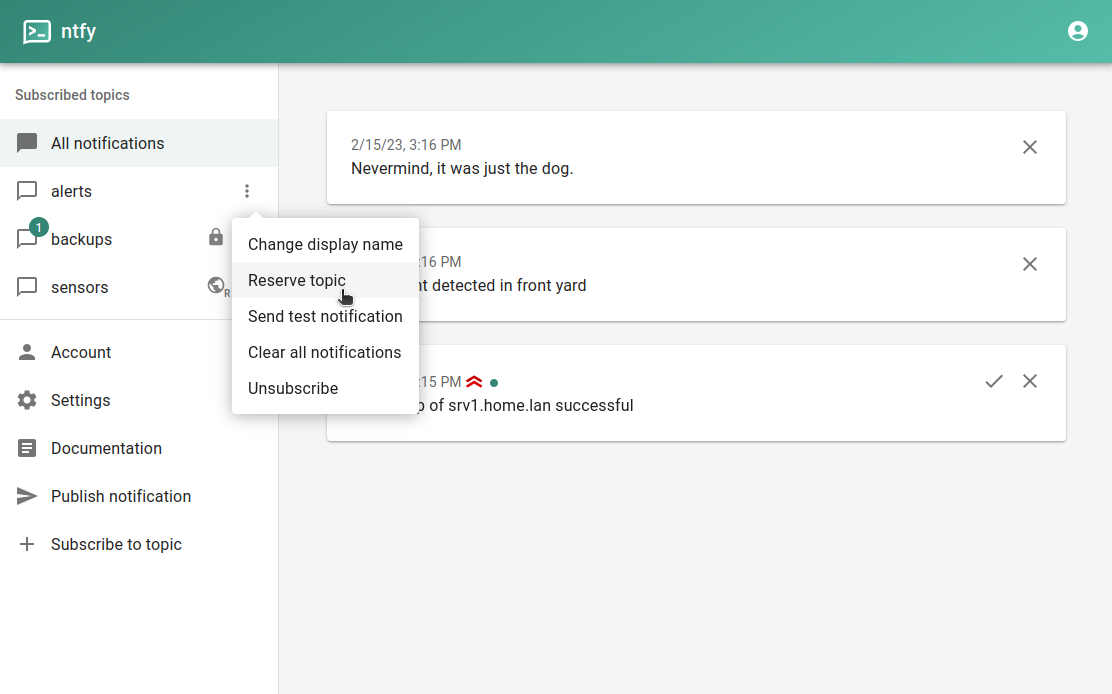Choose 'Clear all notifications' in menu

324,352
